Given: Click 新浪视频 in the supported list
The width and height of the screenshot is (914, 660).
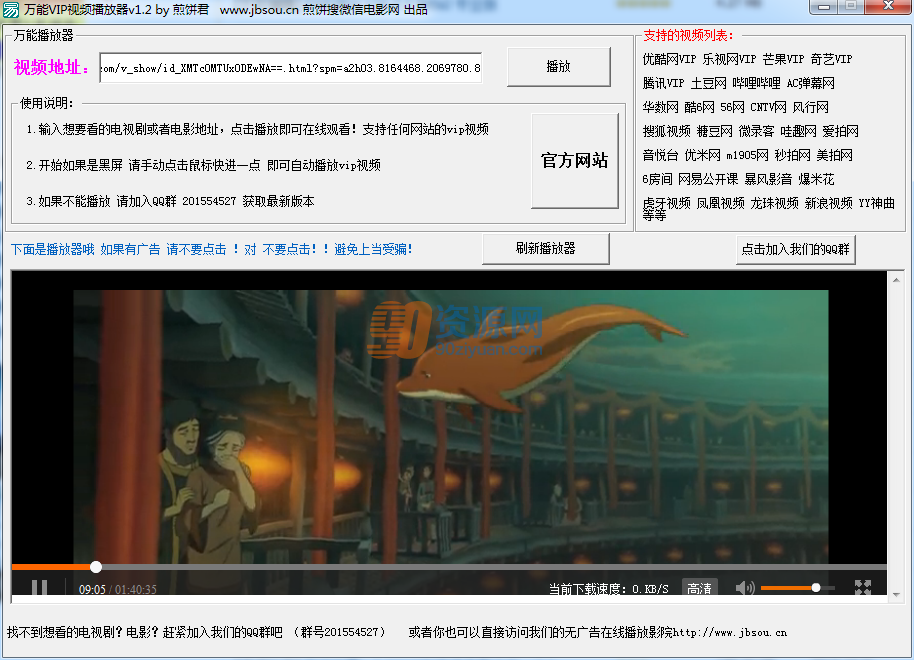Looking at the screenshot, I should point(828,203).
